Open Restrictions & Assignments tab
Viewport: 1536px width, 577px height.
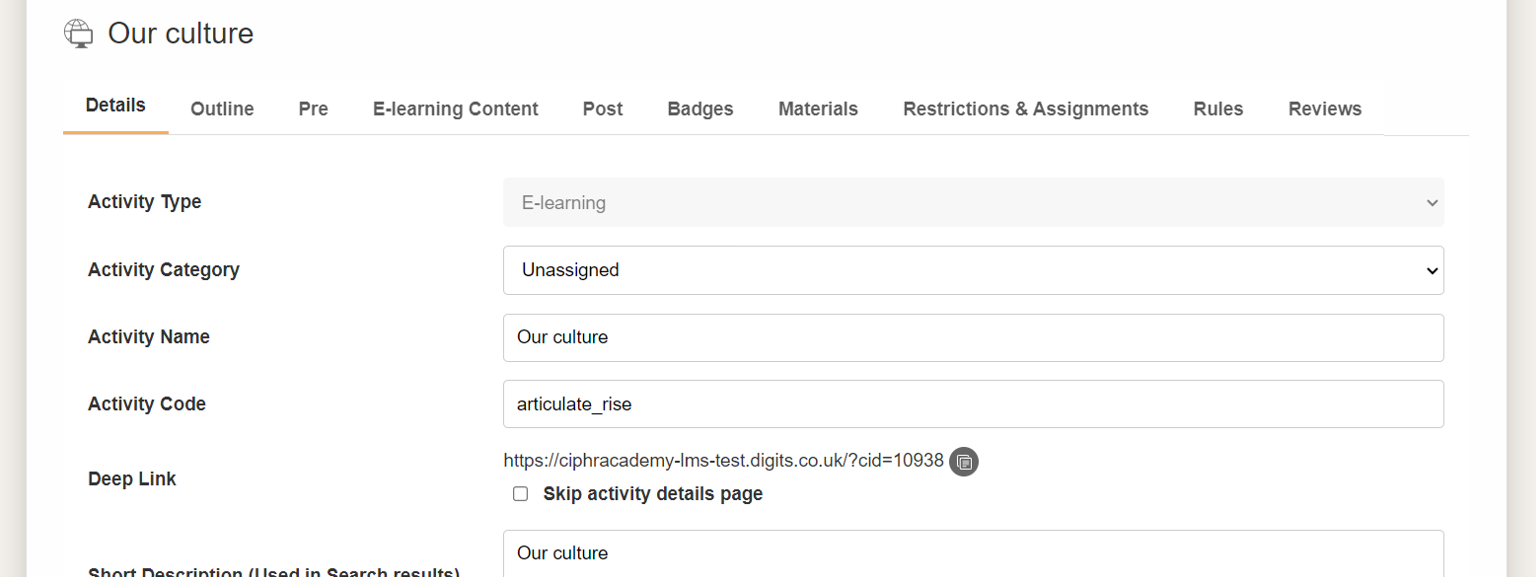click(x=1026, y=109)
